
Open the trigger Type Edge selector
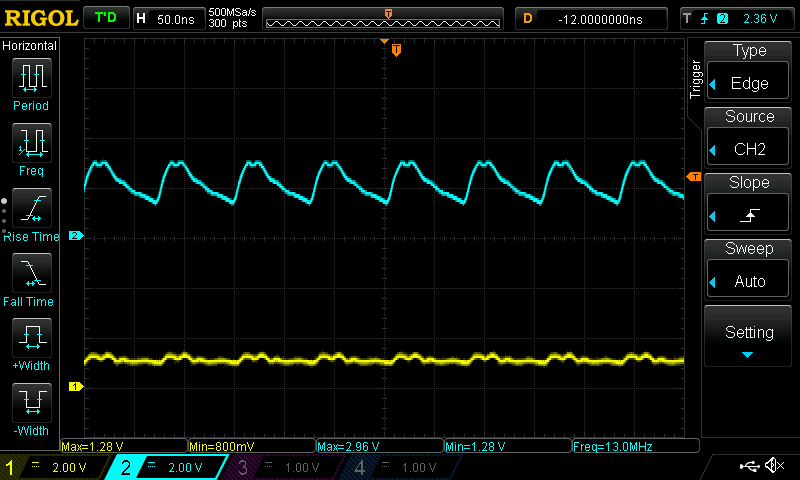click(749, 71)
